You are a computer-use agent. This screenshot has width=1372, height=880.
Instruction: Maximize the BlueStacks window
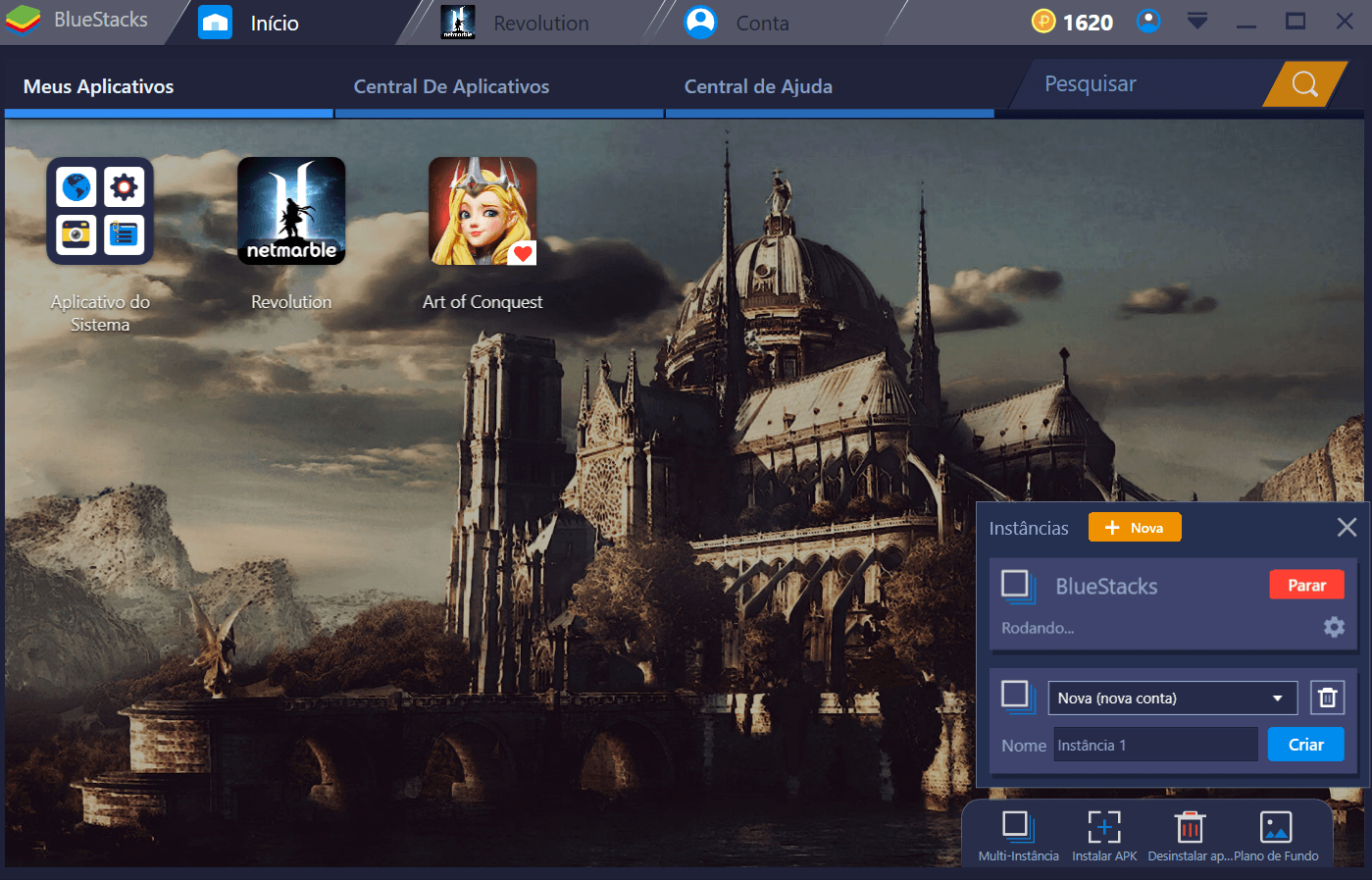1296,21
